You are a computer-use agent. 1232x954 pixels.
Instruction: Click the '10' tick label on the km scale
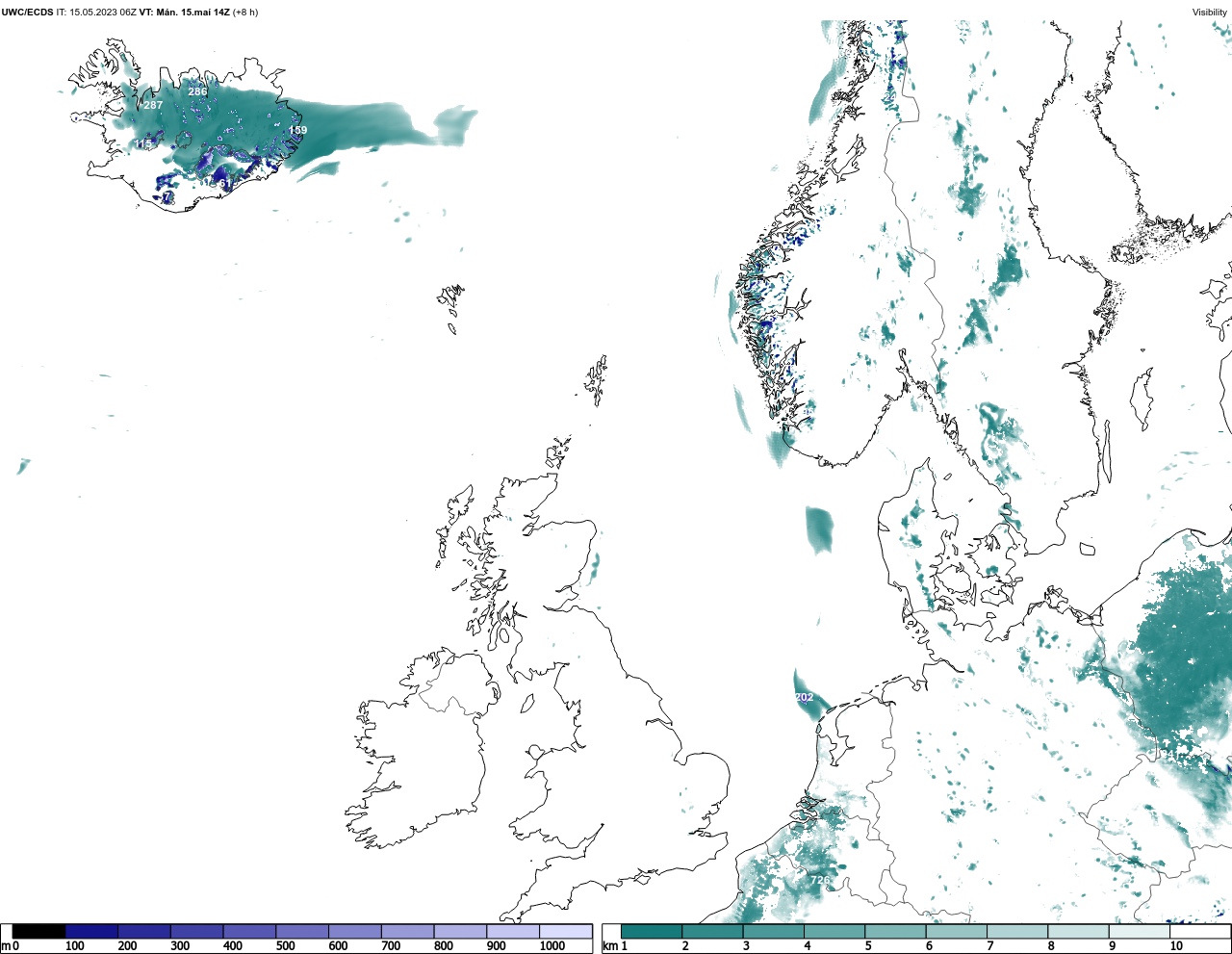pos(1176,946)
